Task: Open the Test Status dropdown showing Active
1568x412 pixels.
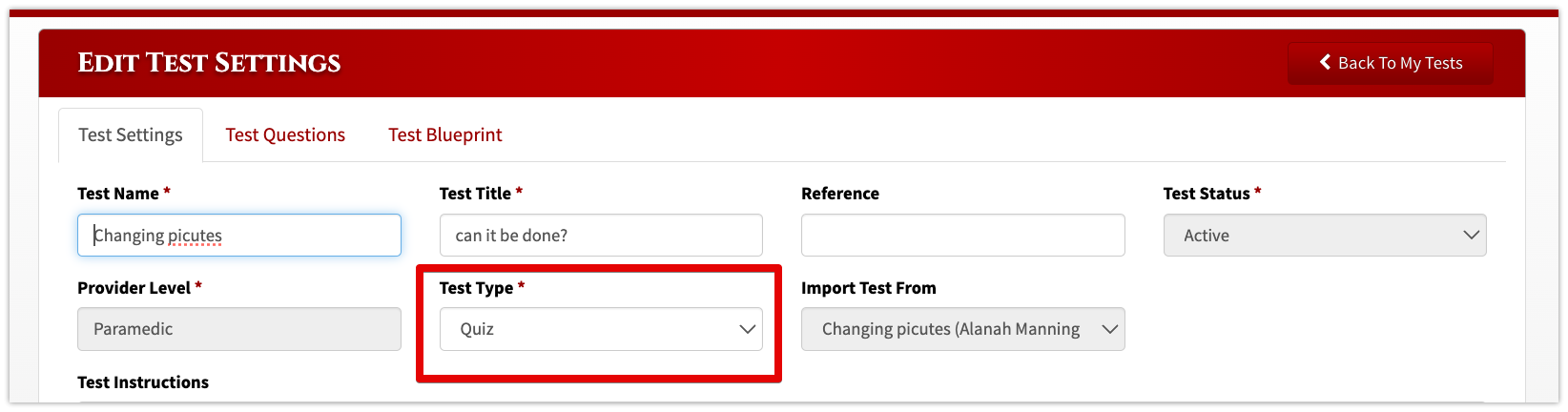Action: click(x=1325, y=235)
